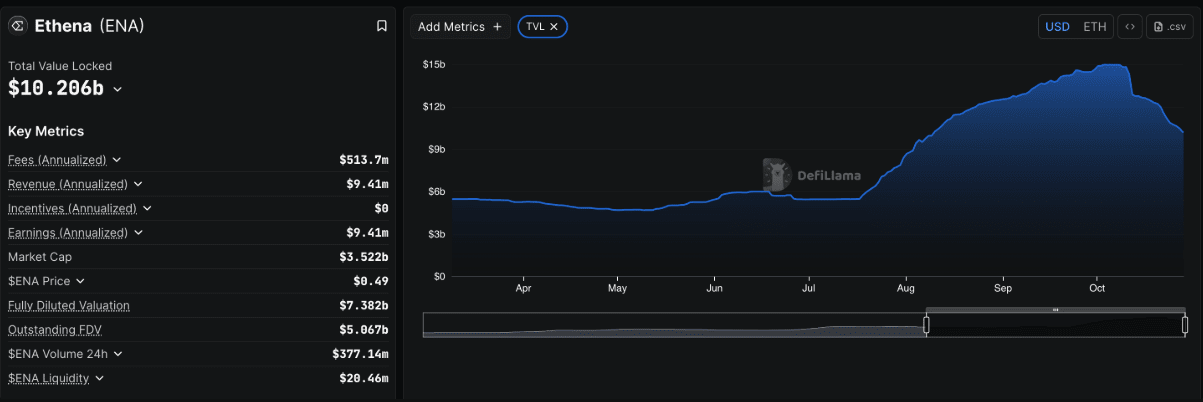Download chart data as .csv
Viewport: 1203px width, 402px height.
click(1170, 27)
